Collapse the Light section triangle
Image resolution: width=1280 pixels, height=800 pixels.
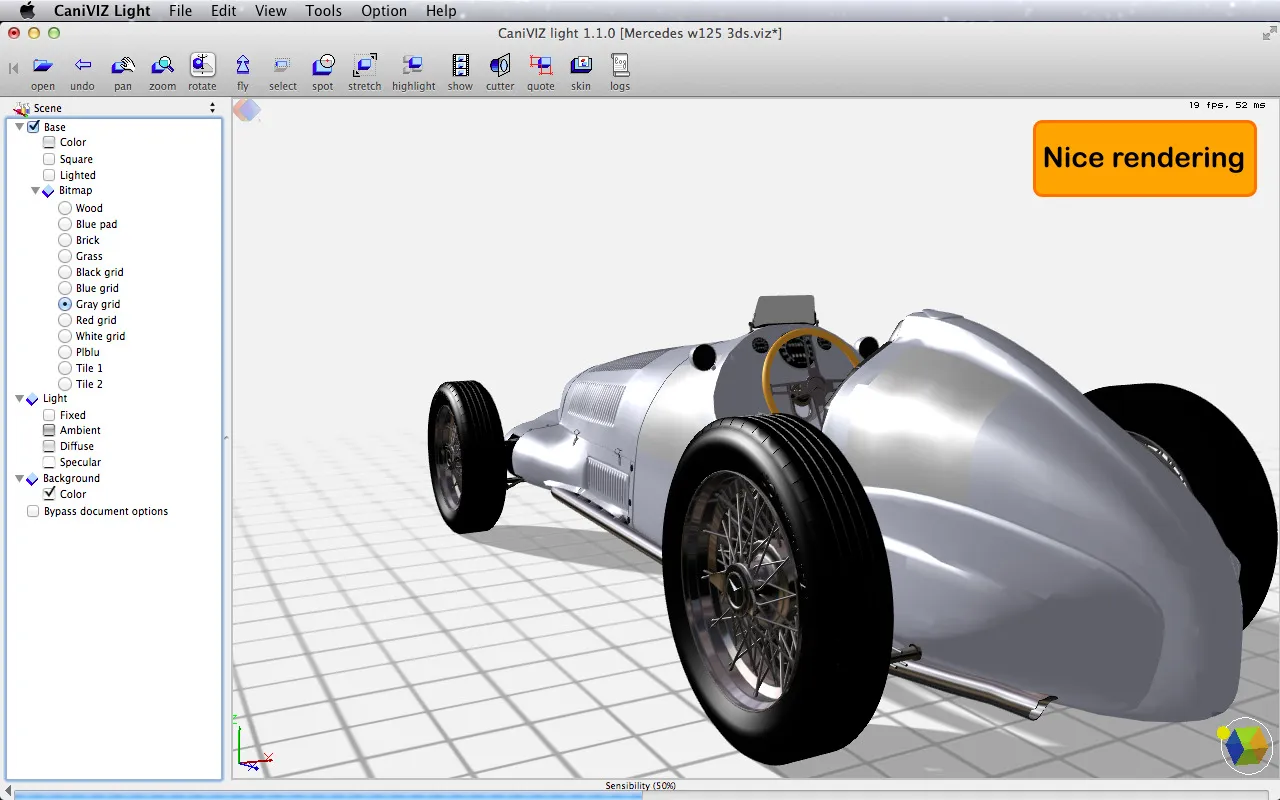(20, 399)
